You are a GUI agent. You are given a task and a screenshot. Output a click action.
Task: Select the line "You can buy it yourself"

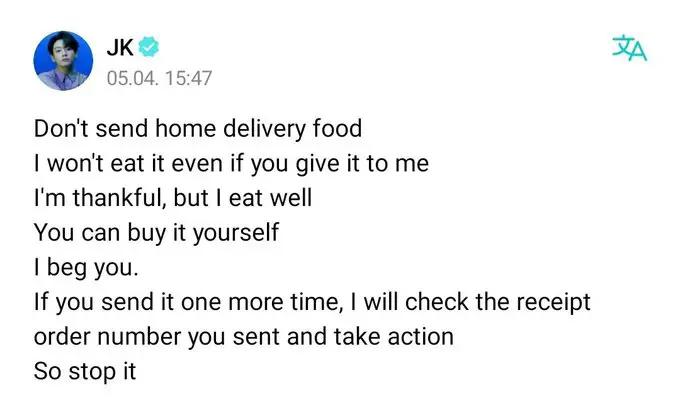156,233
